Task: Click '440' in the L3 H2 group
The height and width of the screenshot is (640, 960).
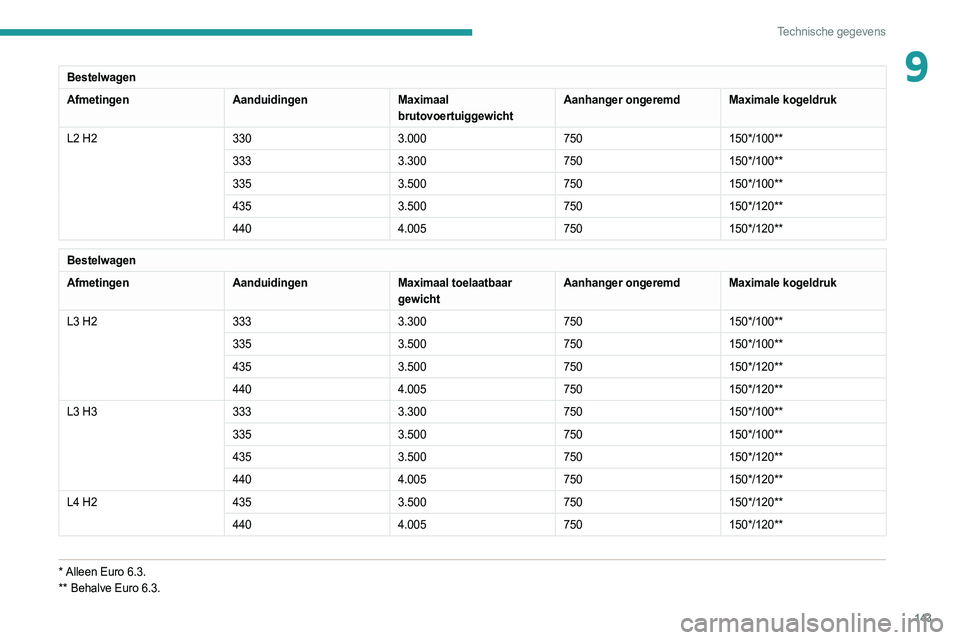Action: [x=242, y=389]
